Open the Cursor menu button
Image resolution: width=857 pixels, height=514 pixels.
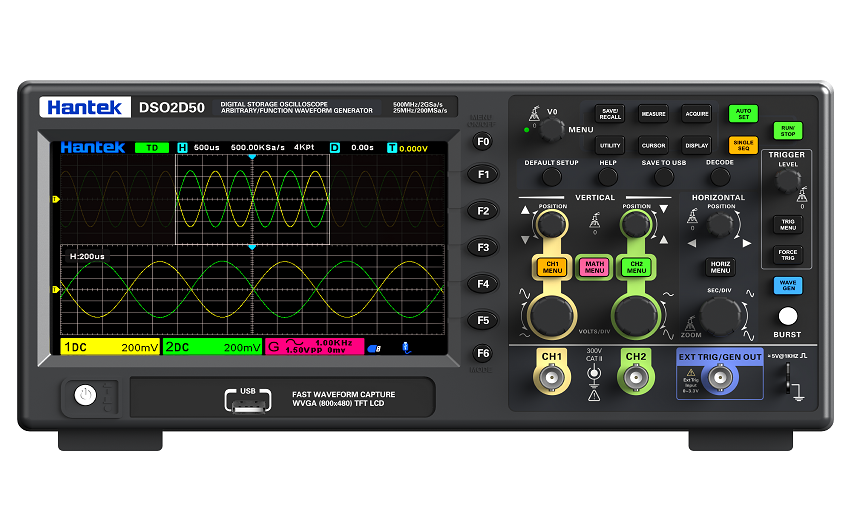tap(653, 145)
